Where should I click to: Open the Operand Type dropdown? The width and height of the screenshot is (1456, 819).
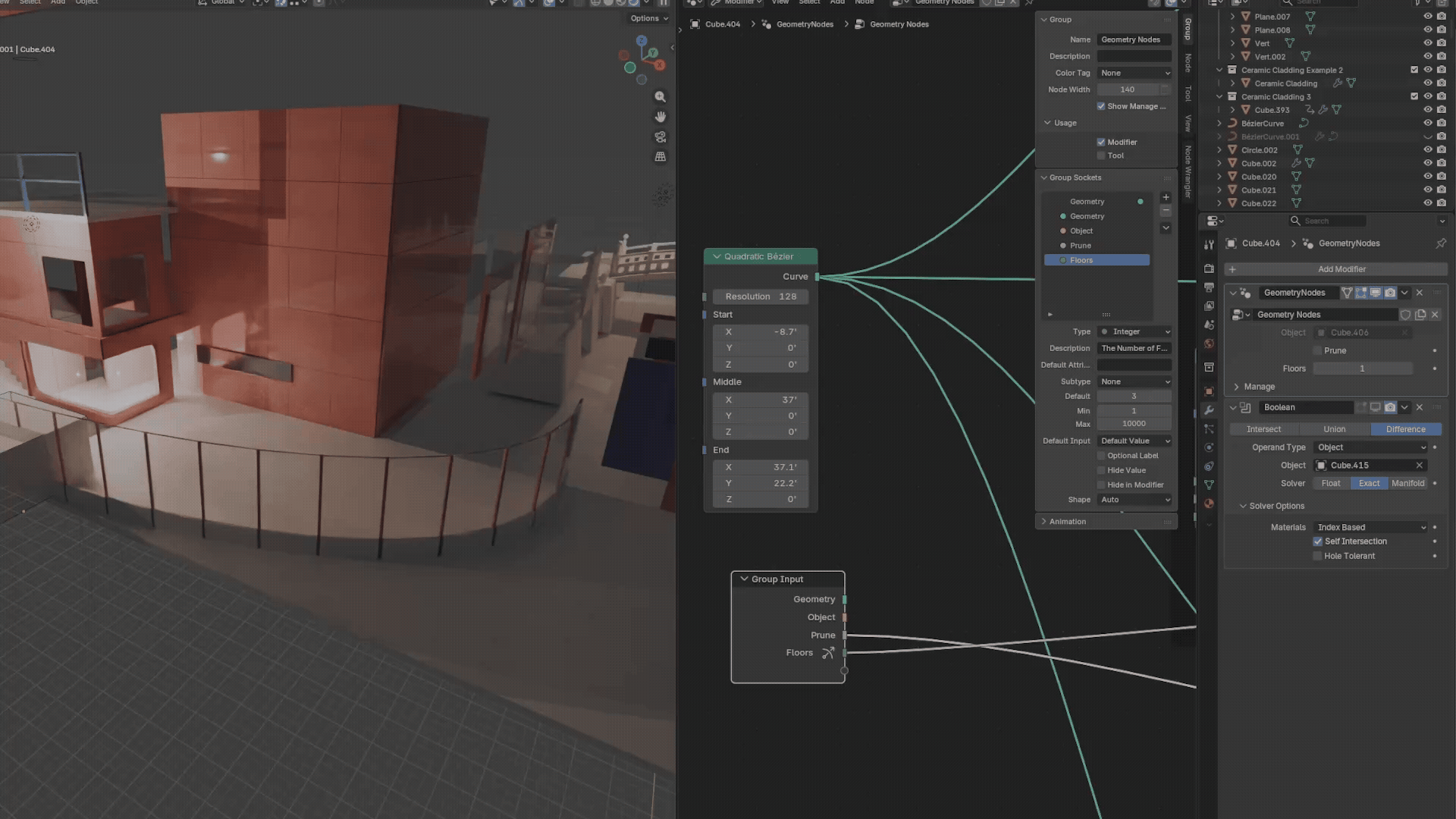point(1372,447)
